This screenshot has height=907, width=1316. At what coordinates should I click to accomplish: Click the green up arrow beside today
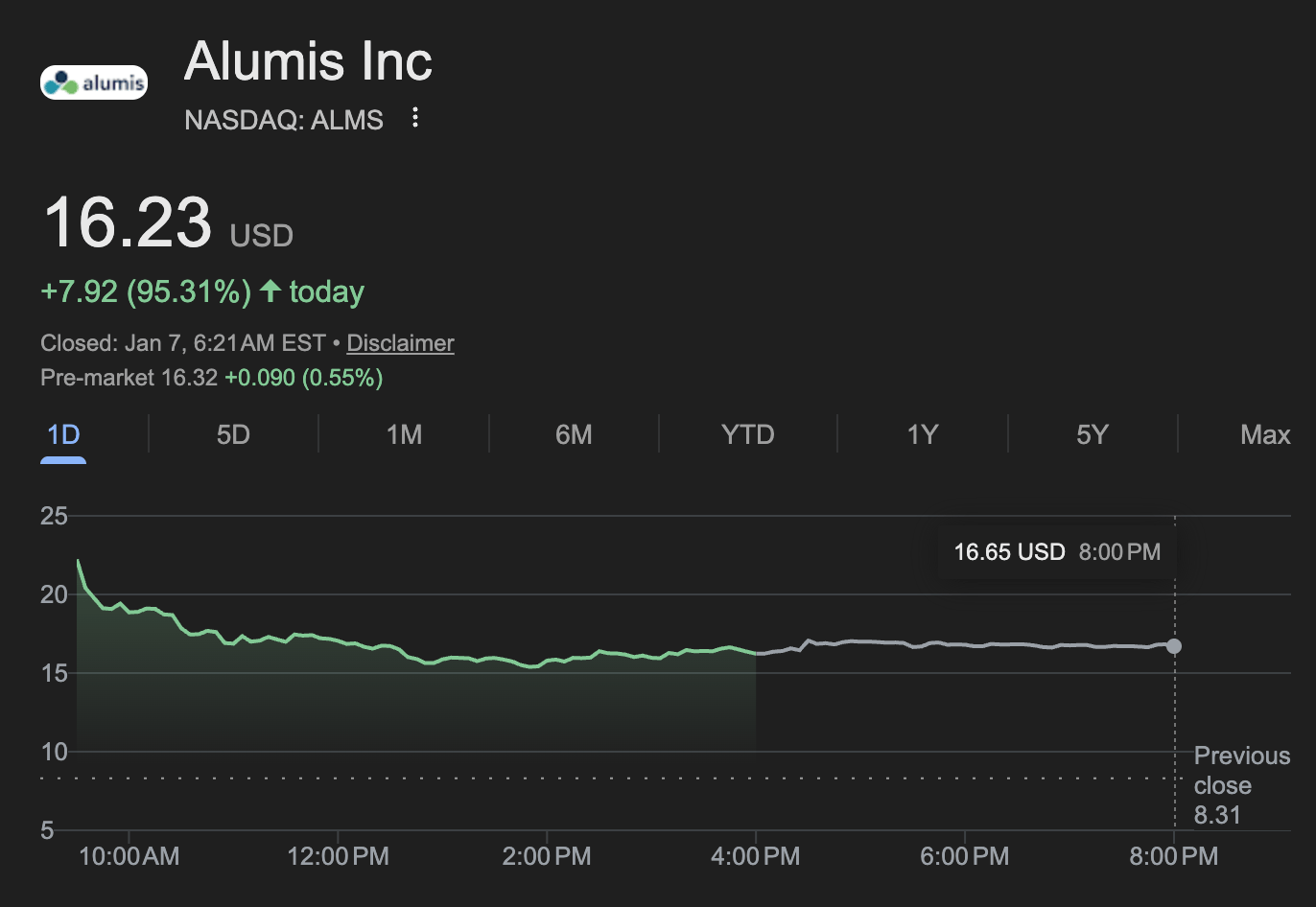[x=270, y=291]
